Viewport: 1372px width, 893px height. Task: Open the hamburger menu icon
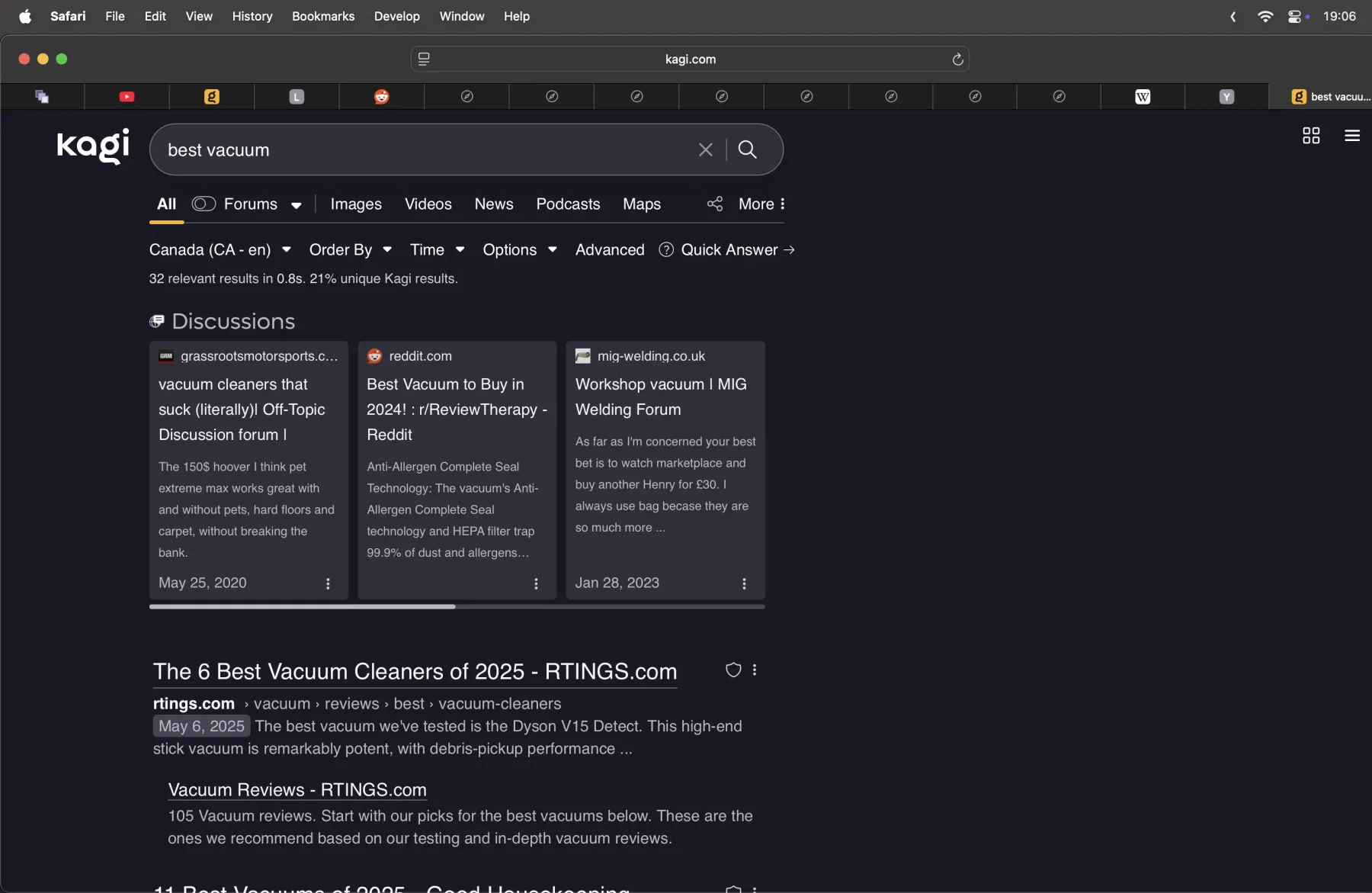1352,136
